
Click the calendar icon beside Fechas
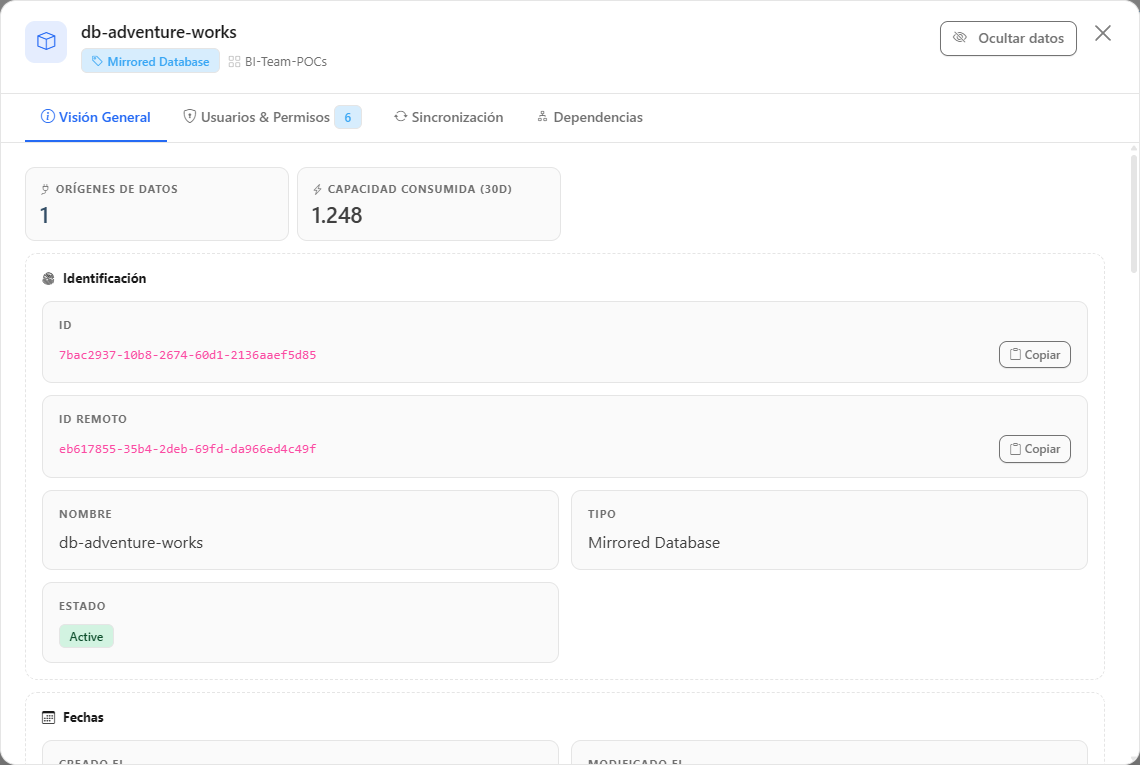(49, 718)
